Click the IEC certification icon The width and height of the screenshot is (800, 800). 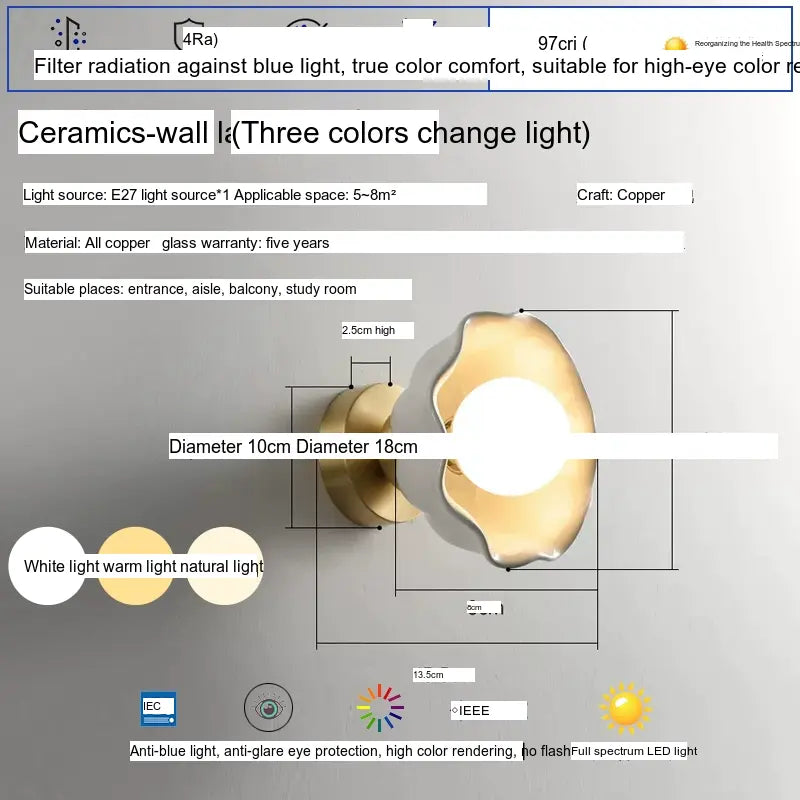click(158, 708)
